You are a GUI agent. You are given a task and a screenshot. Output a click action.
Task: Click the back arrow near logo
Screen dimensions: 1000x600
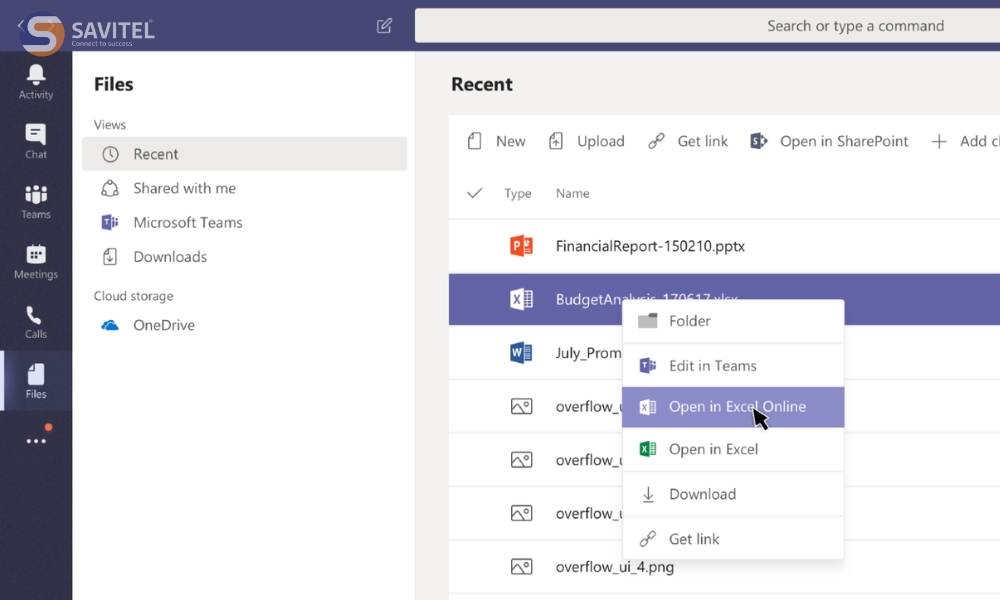[x=21, y=25]
